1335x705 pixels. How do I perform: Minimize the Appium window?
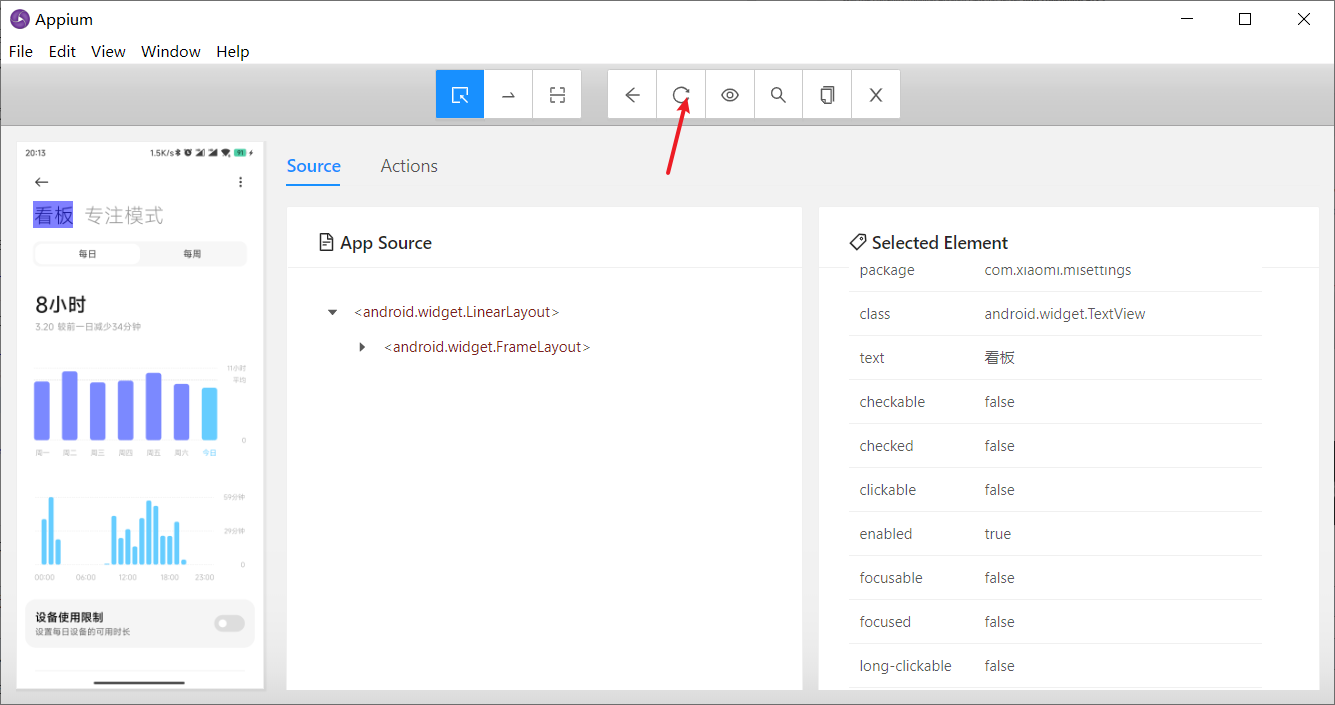[x=1187, y=19]
